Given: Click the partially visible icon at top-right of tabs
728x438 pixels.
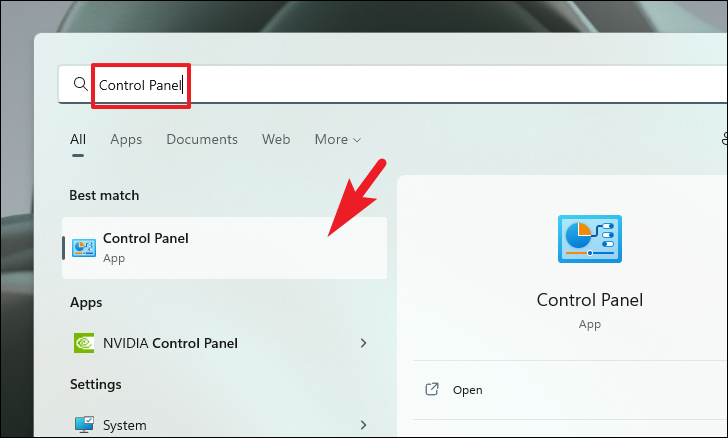Looking at the screenshot, I should (x=725, y=139).
